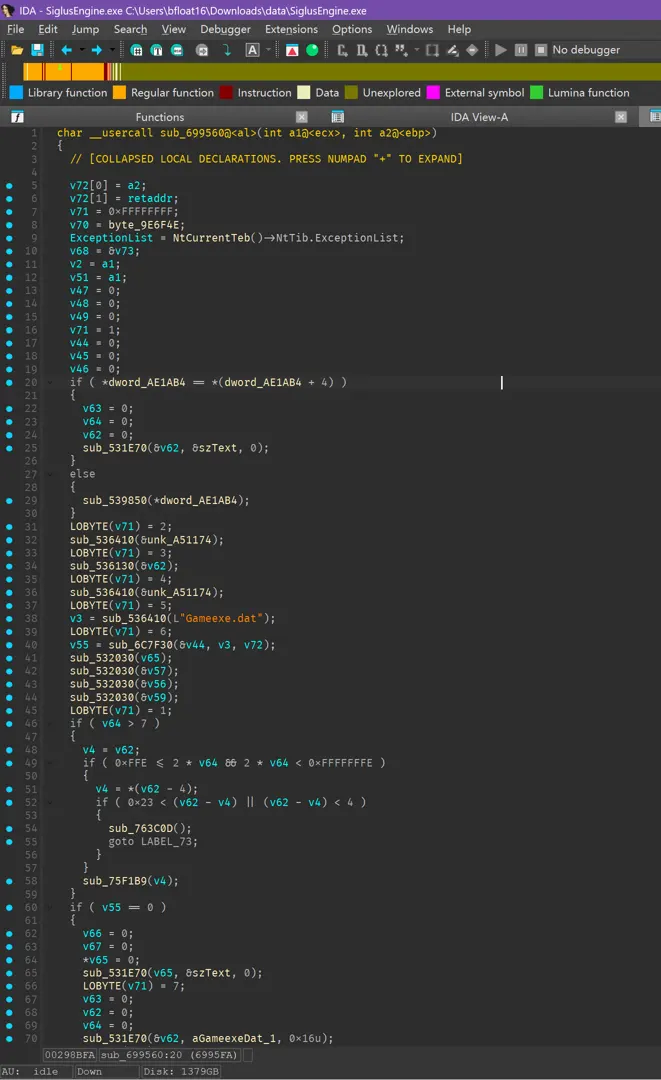Open the Search menu
Viewport: 661px width, 1080px height.
(130, 30)
